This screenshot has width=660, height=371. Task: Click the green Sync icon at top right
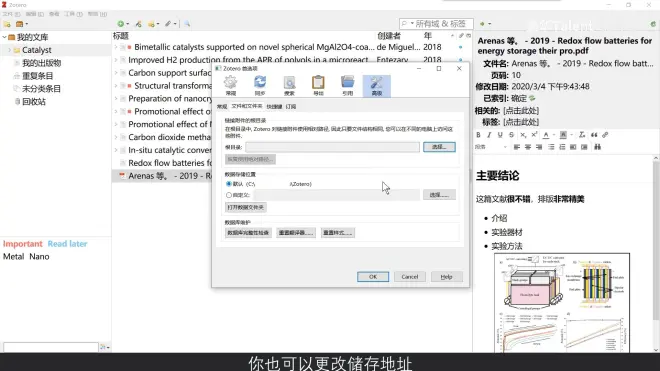coord(653,24)
